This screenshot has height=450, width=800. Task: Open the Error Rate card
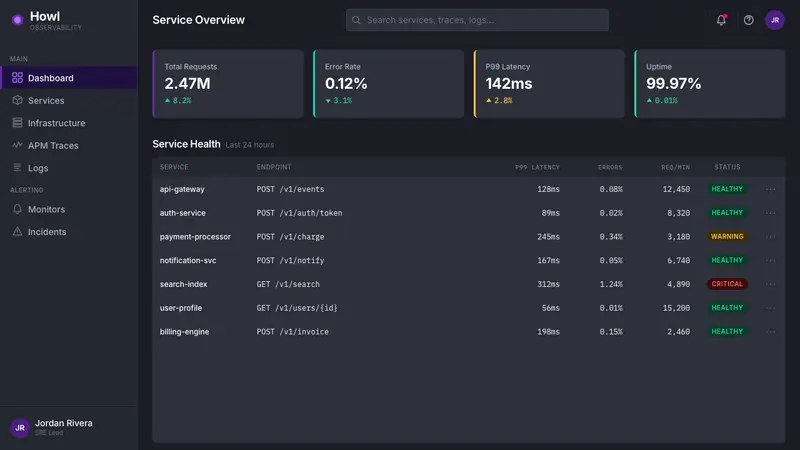pyautogui.click(x=389, y=84)
